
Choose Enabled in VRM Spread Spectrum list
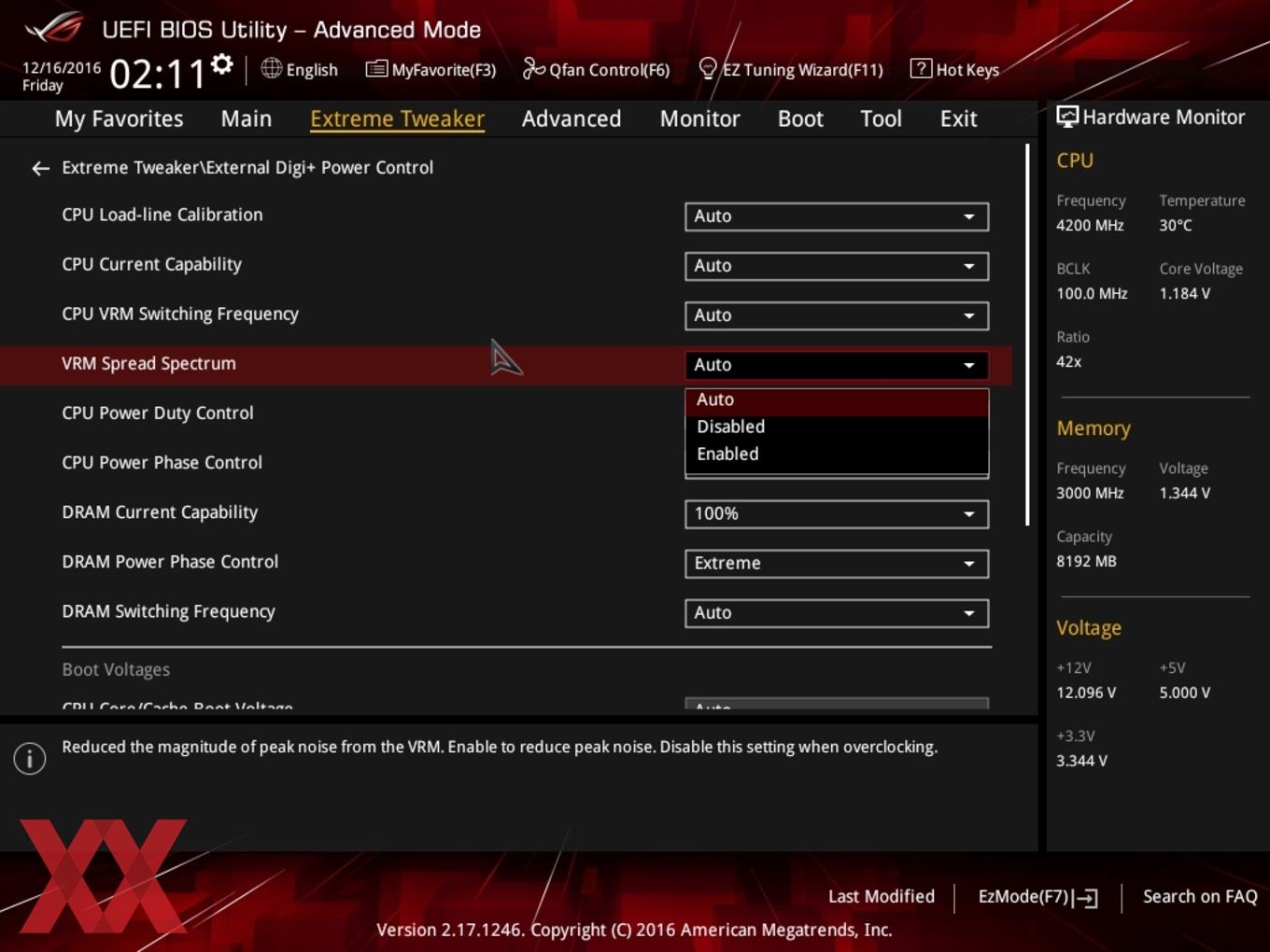click(837, 455)
